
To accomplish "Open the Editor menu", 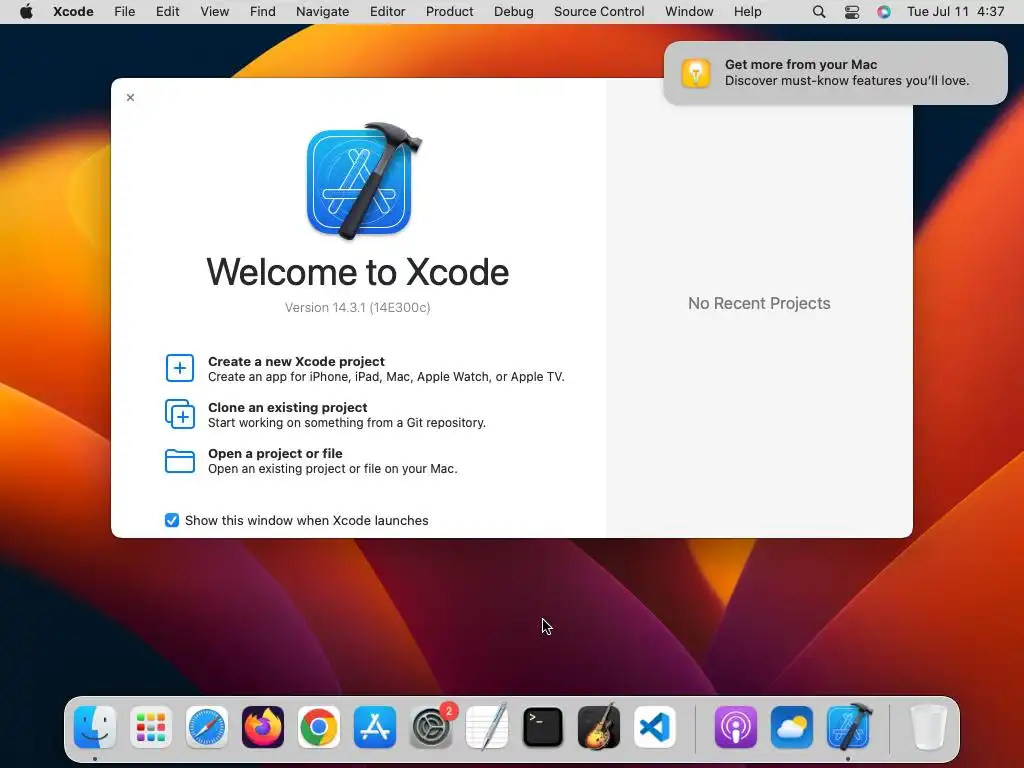I will (387, 12).
